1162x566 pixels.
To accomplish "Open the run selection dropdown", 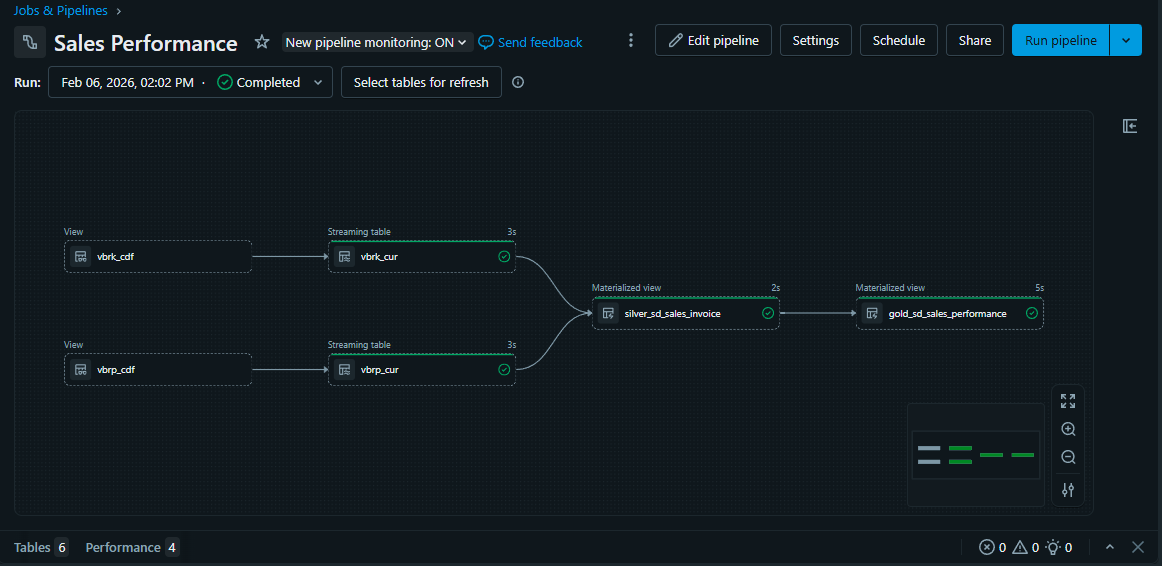I will [x=190, y=83].
